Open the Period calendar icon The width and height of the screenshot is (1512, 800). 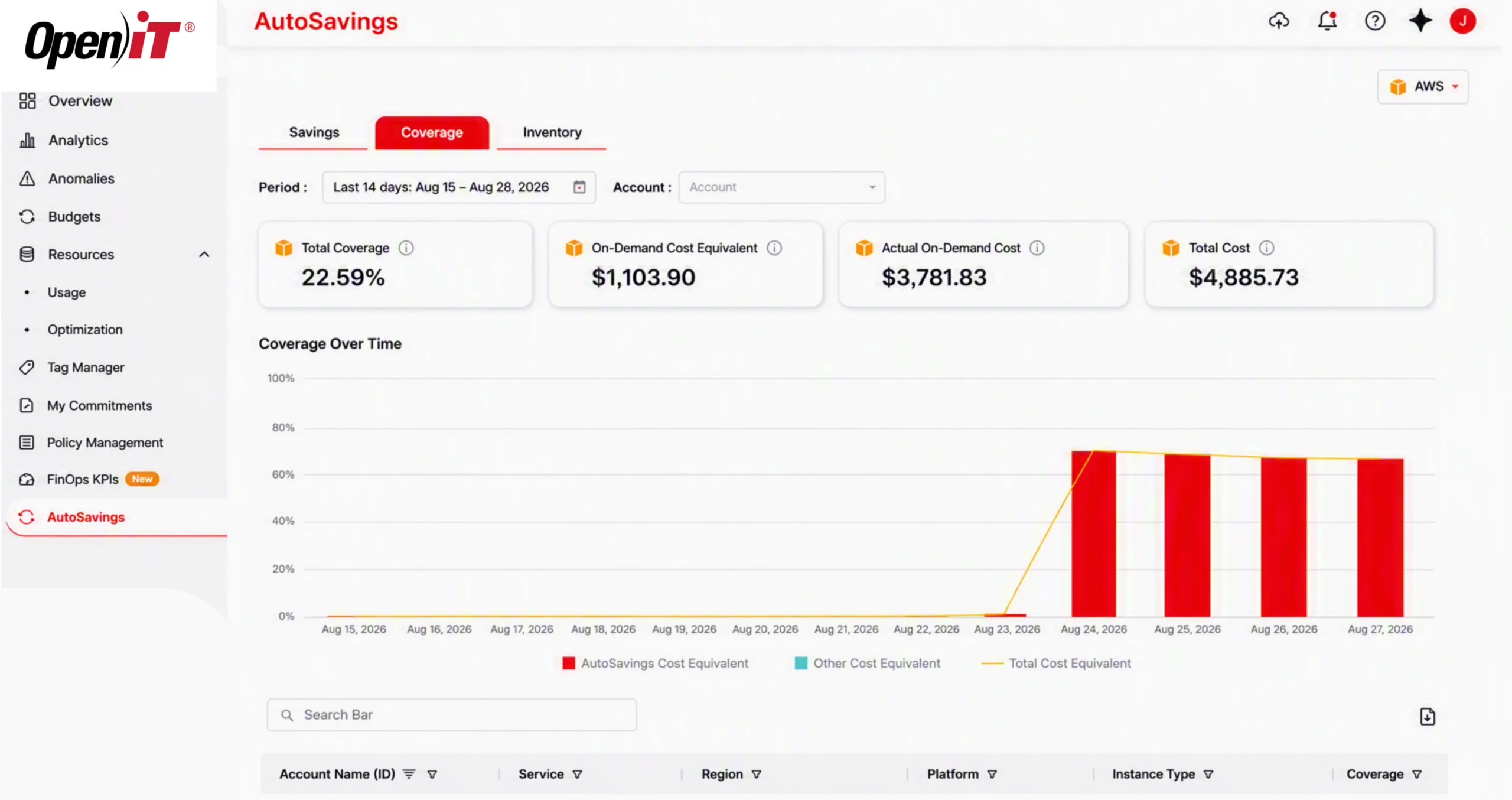(x=579, y=187)
